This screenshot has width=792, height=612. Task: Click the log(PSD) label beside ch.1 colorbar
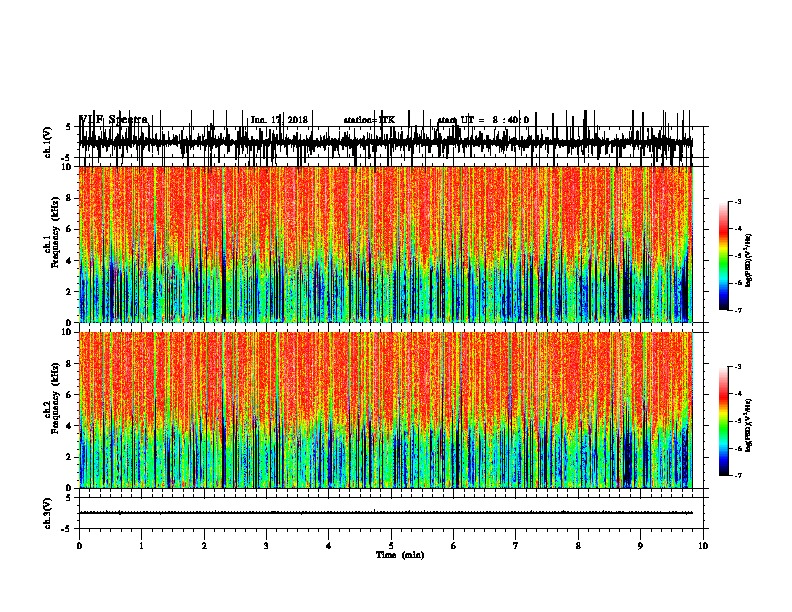(x=749, y=260)
